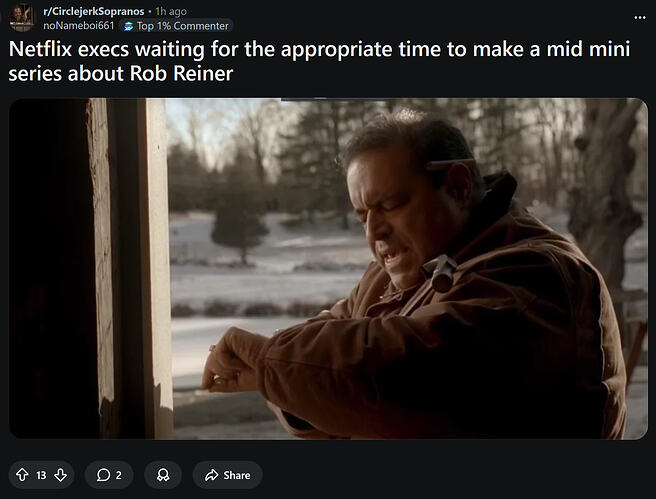The width and height of the screenshot is (656, 499).
Task: Open the post title about Rob Reiner
Action: pos(319,61)
